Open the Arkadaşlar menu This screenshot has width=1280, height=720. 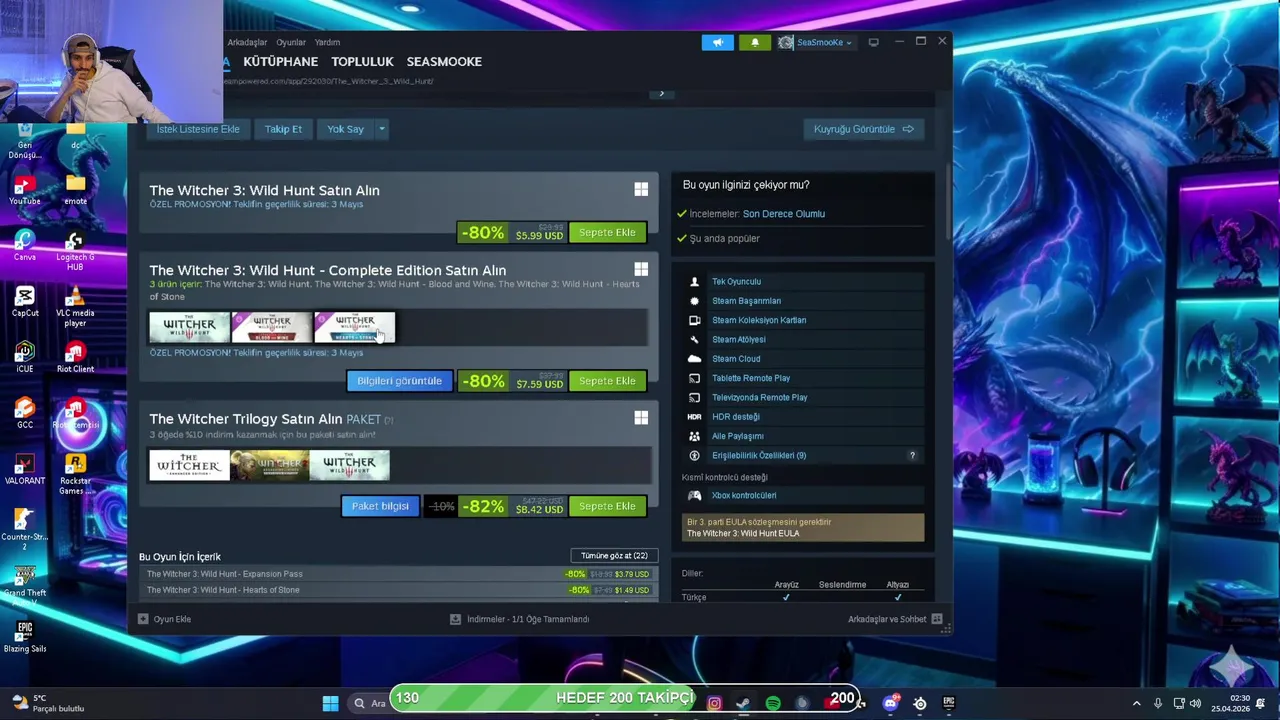click(x=247, y=42)
